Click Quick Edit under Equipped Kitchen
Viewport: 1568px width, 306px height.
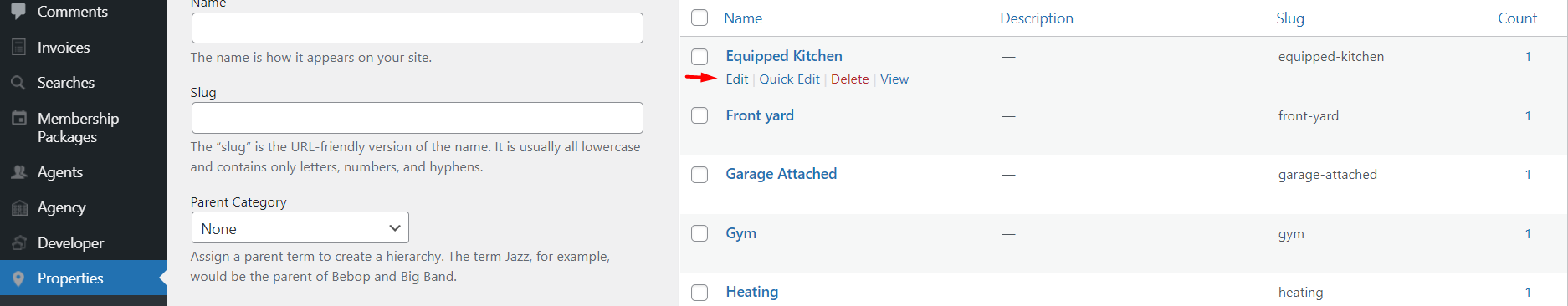click(789, 79)
